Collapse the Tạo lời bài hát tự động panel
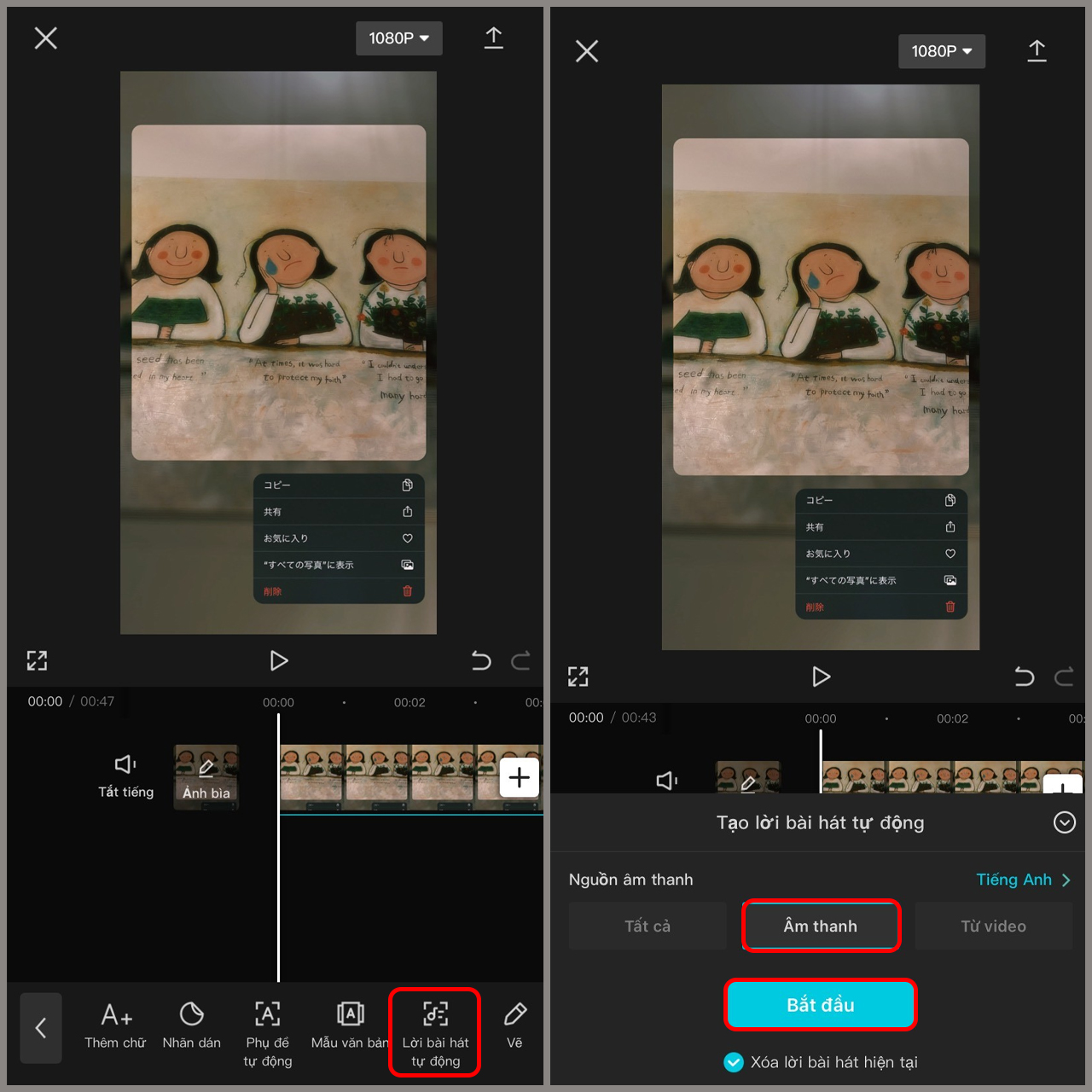This screenshot has height=1092, width=1092. tap(1064, 822)
